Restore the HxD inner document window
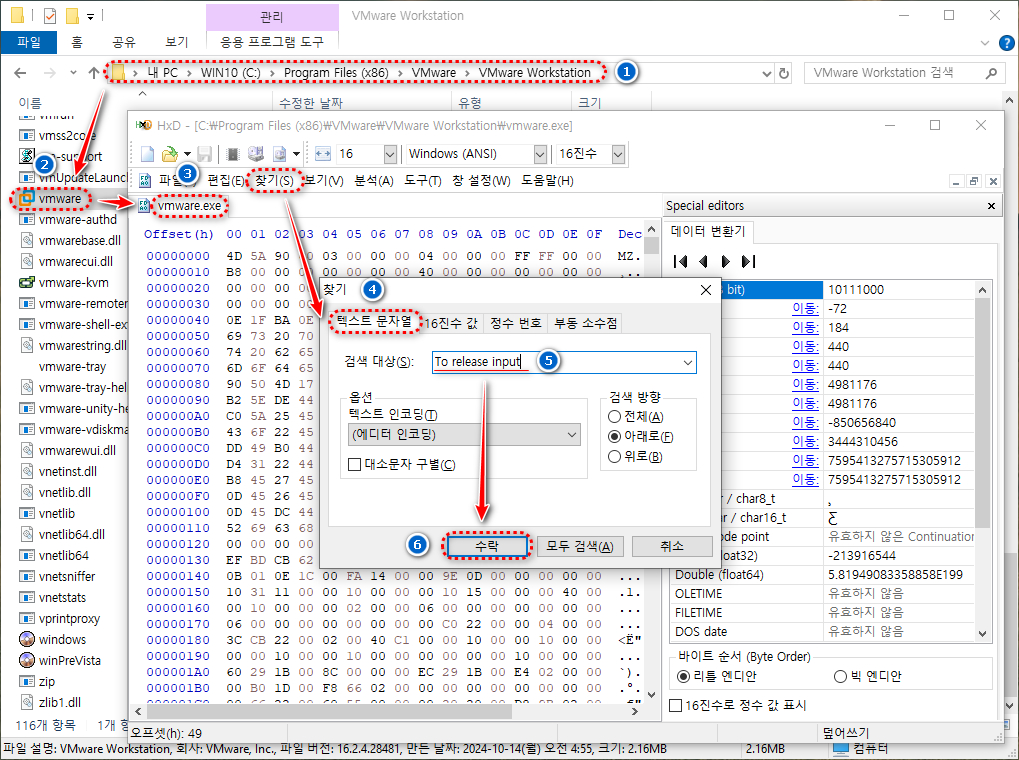 [x=974, y=181]
